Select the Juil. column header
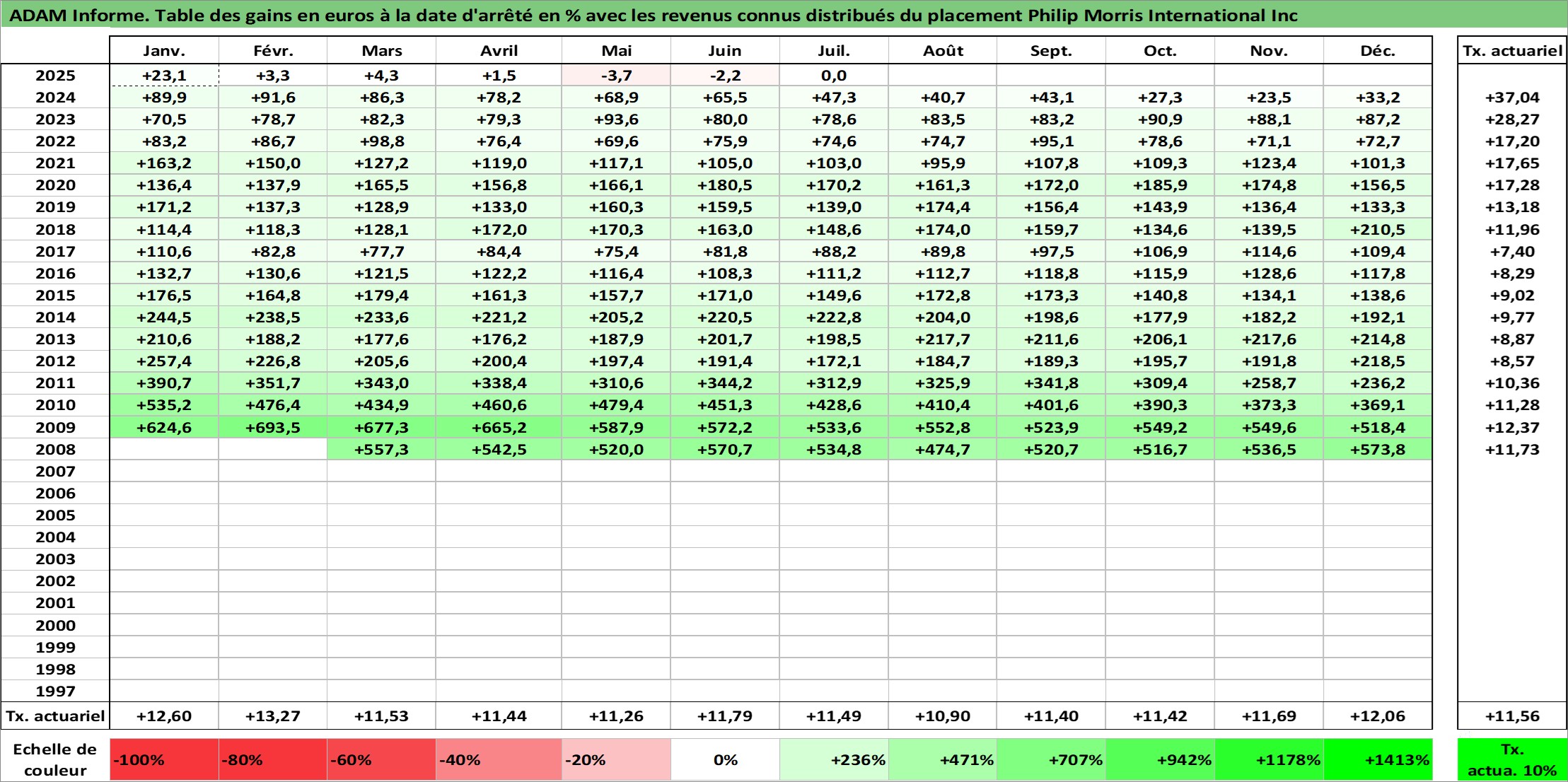 (x=834, y=50)
